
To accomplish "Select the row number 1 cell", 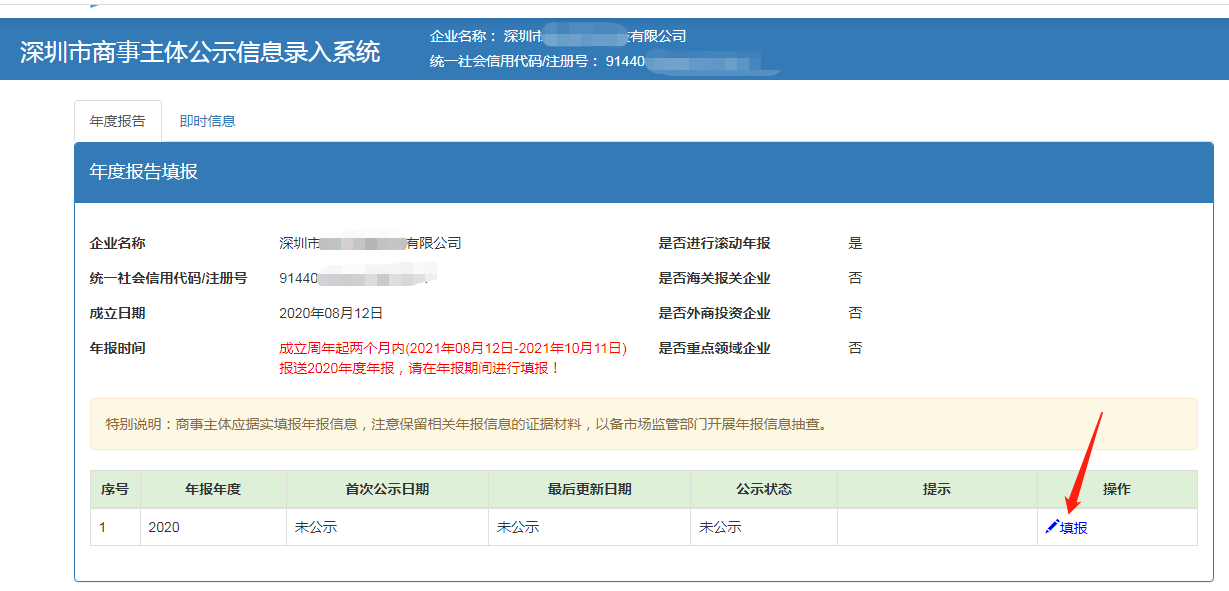I will click(115, 527).
